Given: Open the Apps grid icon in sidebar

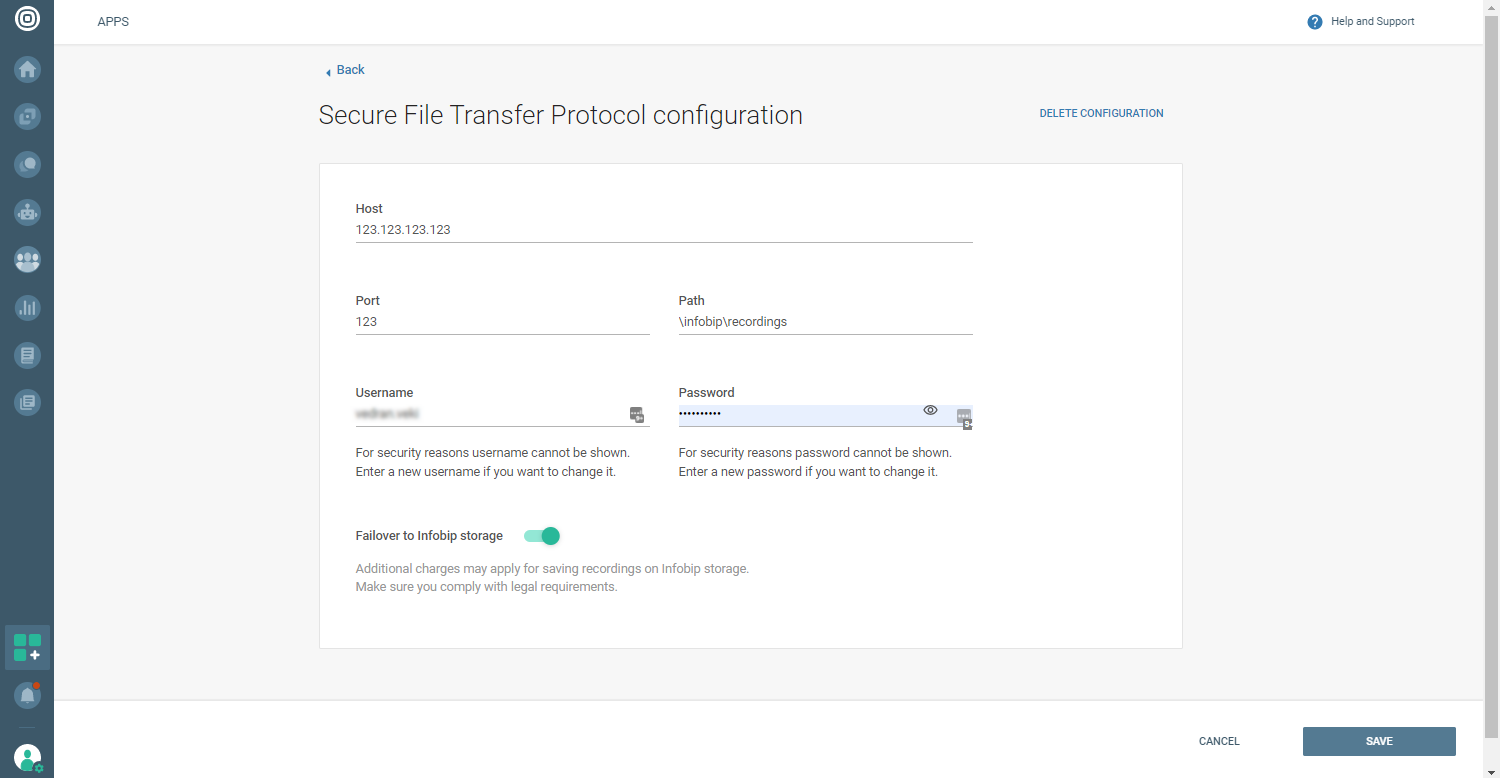Looking at the screenshot, I should click(27, 648).
